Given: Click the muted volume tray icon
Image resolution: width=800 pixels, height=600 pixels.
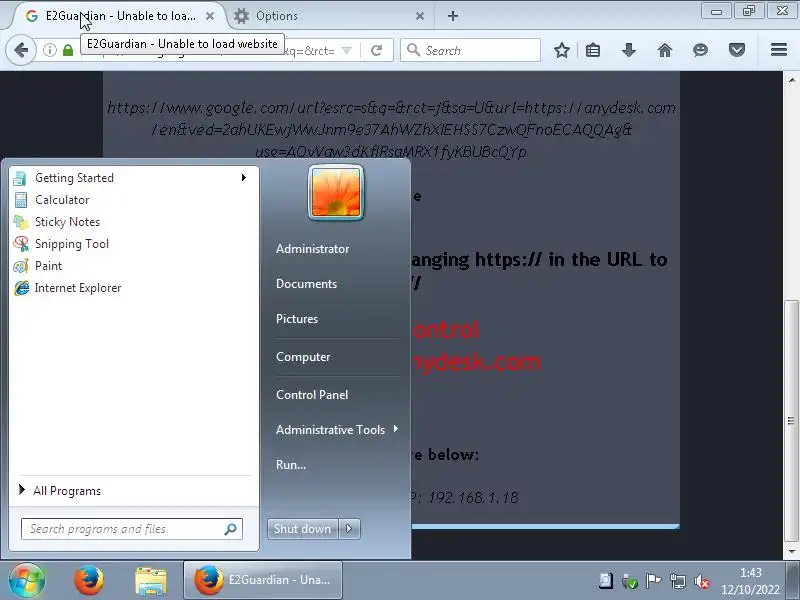Looking at the screenshot, I should pos(702,581).
